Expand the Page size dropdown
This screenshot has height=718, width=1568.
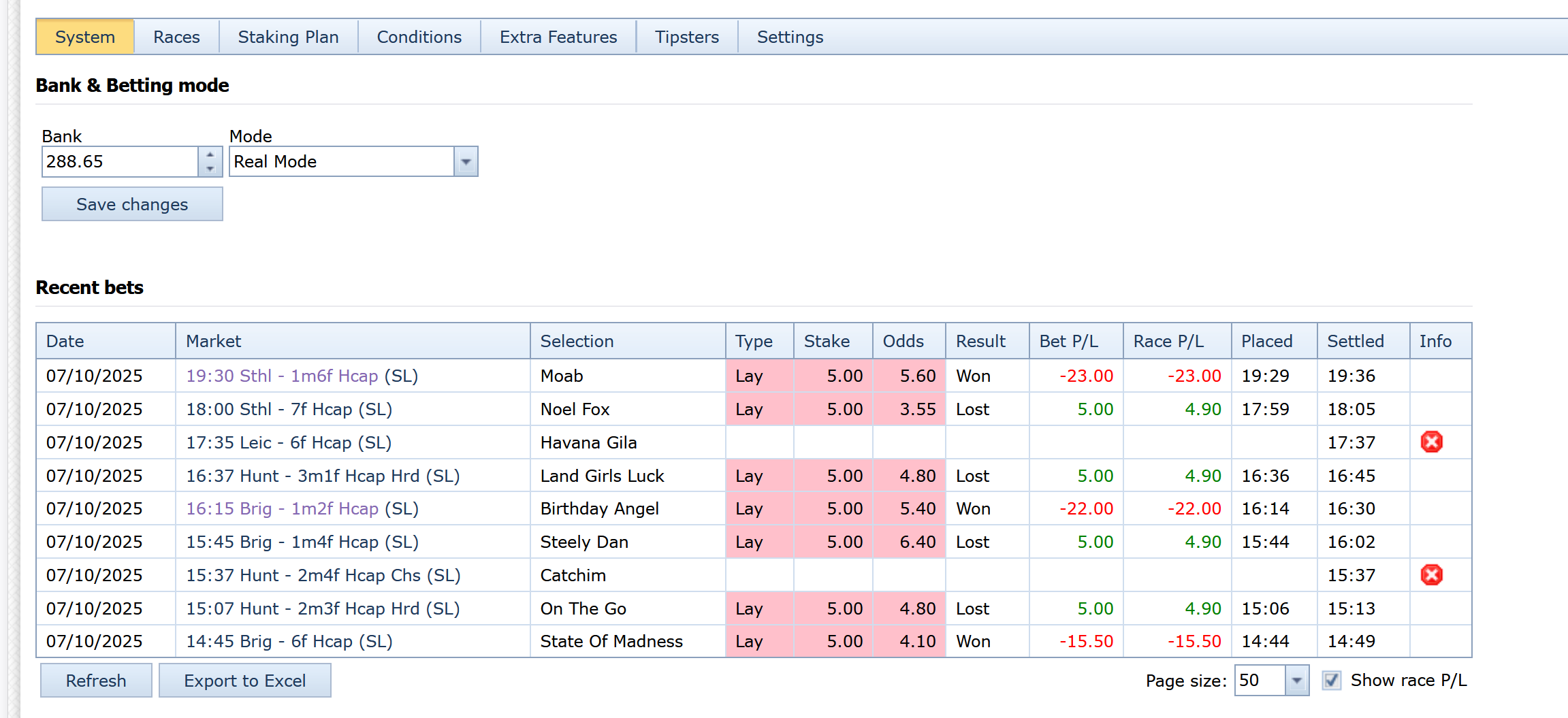[x=1296, y=681]
